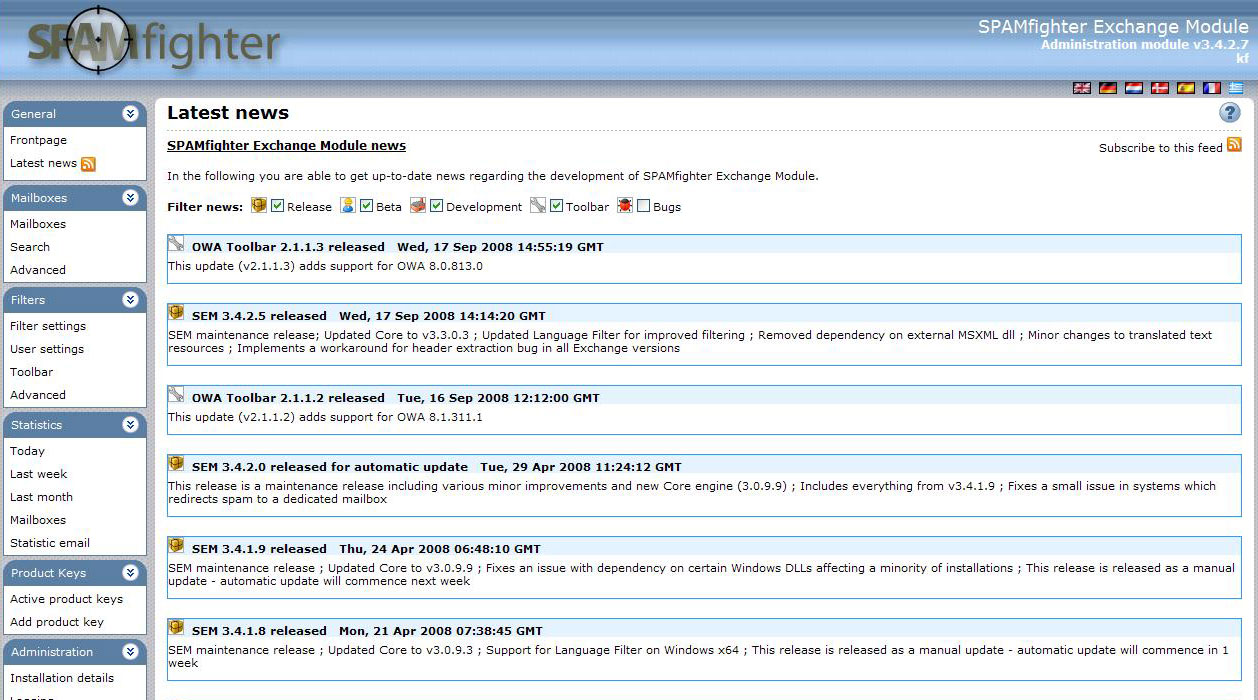Uncheck the Toolbar news filter
1258x700 pixels.
[557, 206]
